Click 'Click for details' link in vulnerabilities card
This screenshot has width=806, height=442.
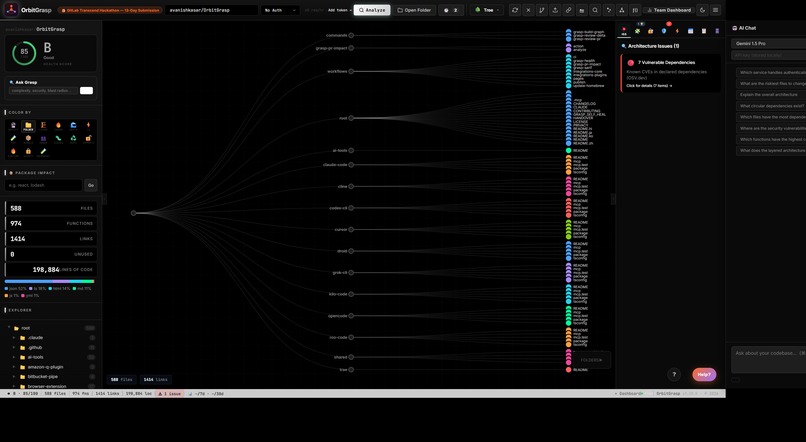click(x=649, y=86)
